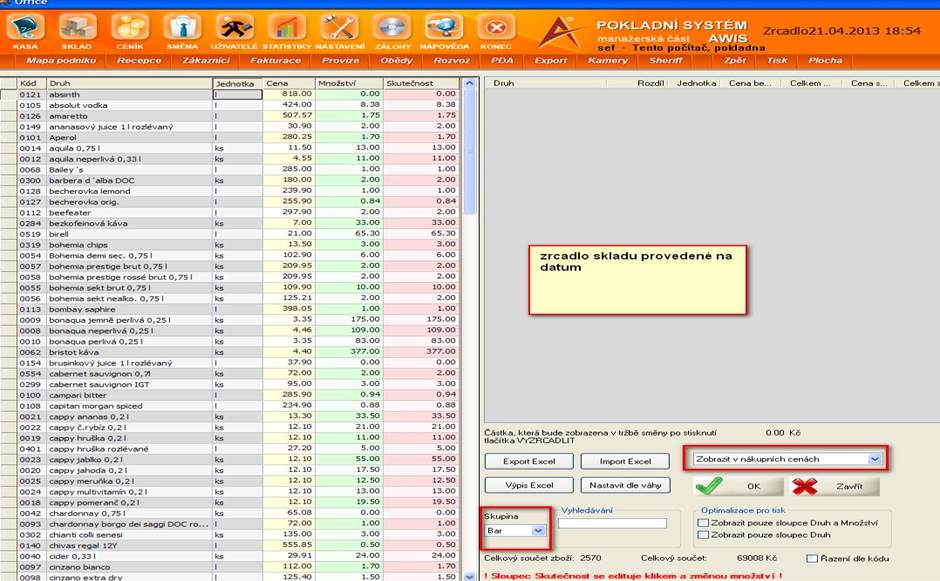Click the Vyhledávání search input field
940x581 pixels.
click(612, 523)
